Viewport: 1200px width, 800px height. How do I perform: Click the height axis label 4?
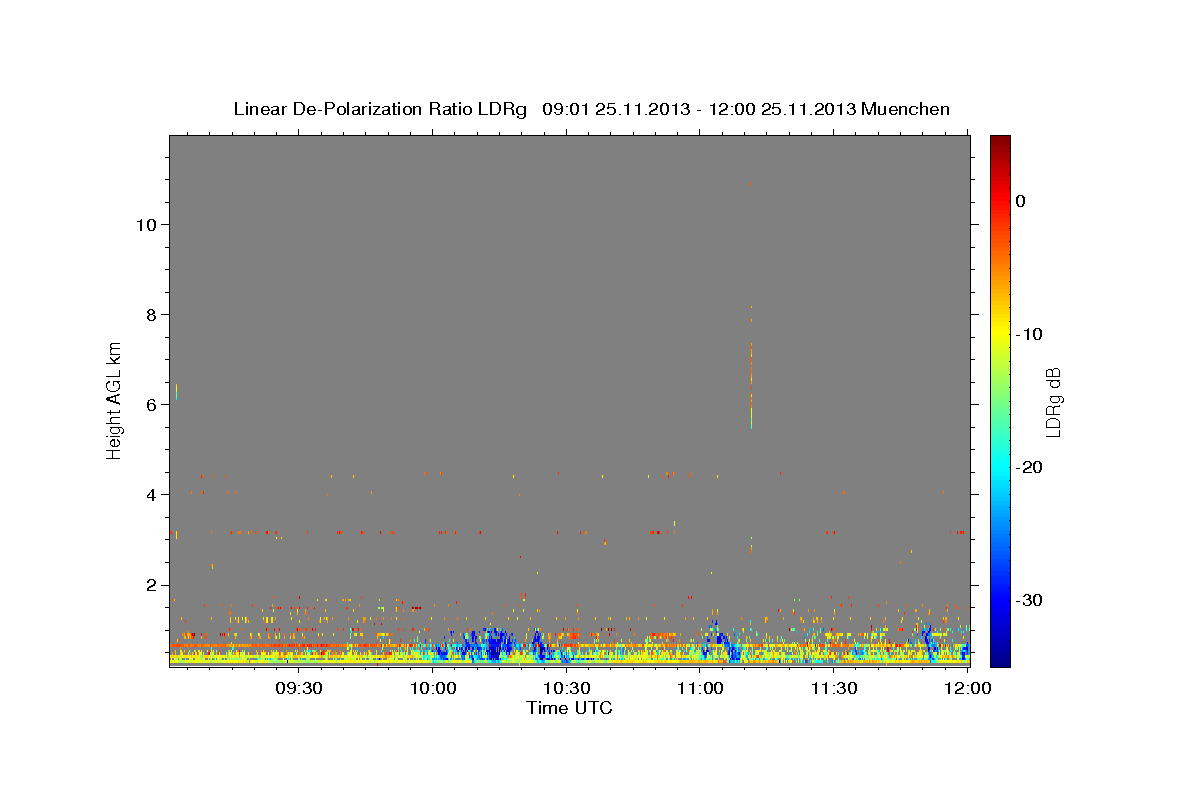(150, 494)
